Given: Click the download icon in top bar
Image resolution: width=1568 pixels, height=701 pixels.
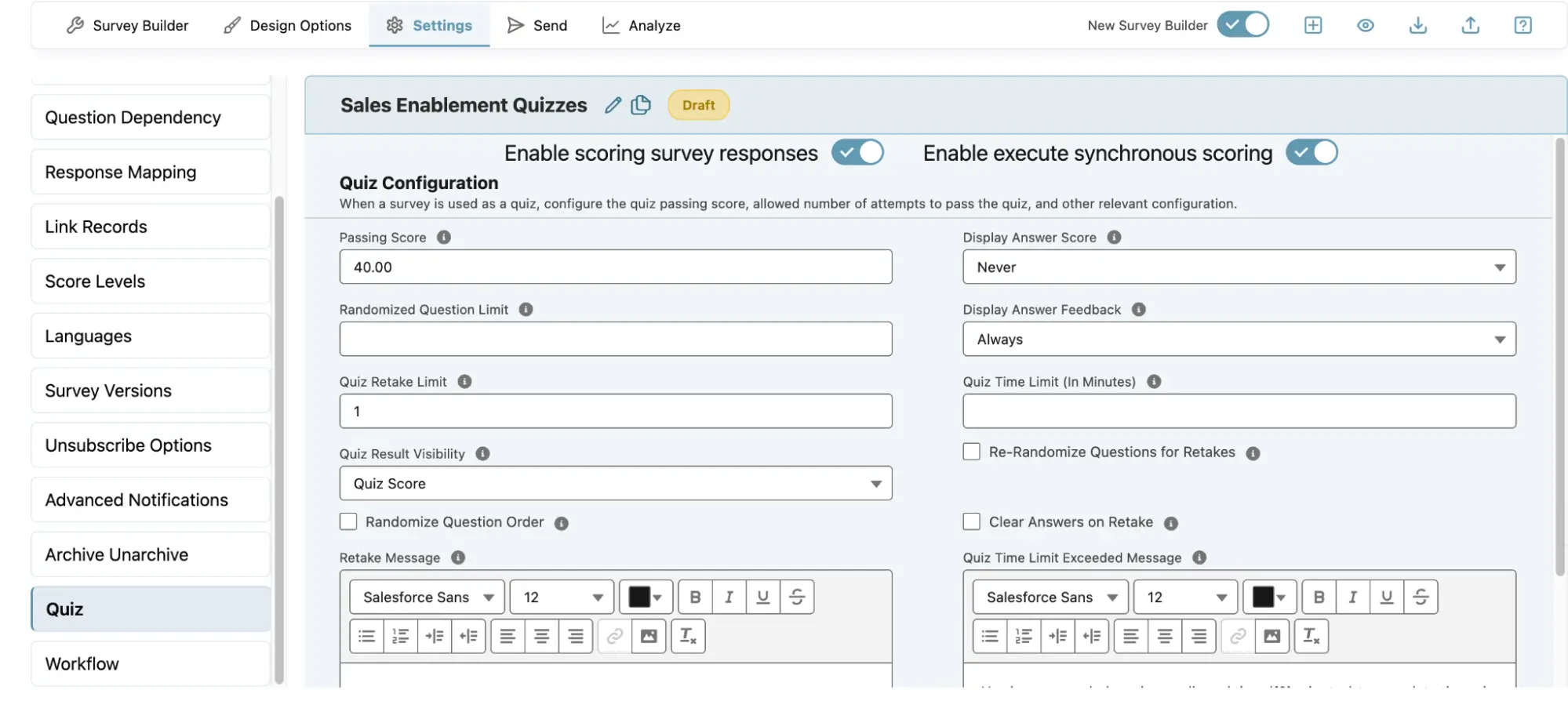Looking at the screenshot, I should pos(1417,25).
